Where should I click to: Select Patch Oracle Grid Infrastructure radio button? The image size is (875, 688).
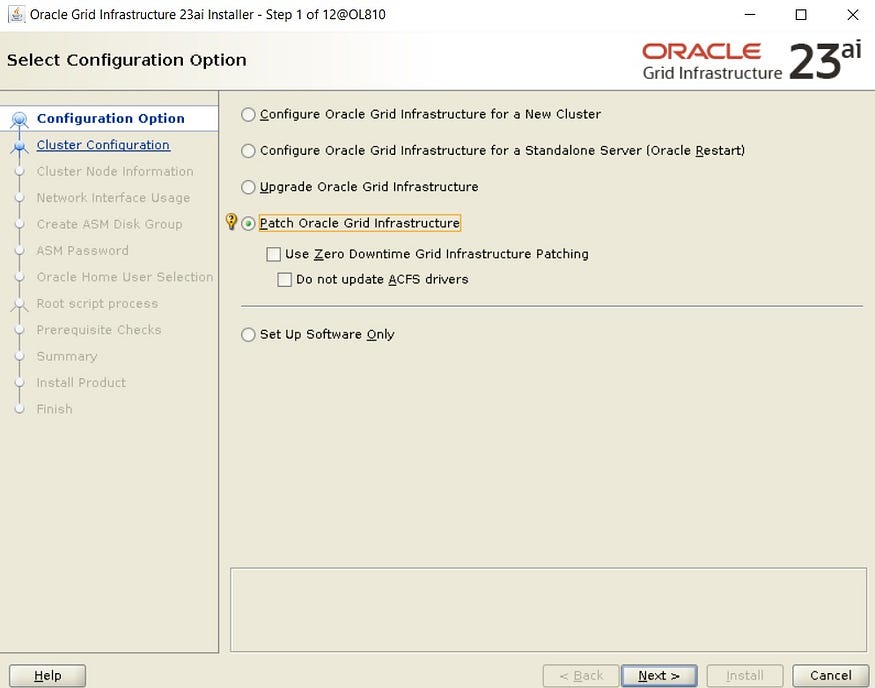point(248,223)
